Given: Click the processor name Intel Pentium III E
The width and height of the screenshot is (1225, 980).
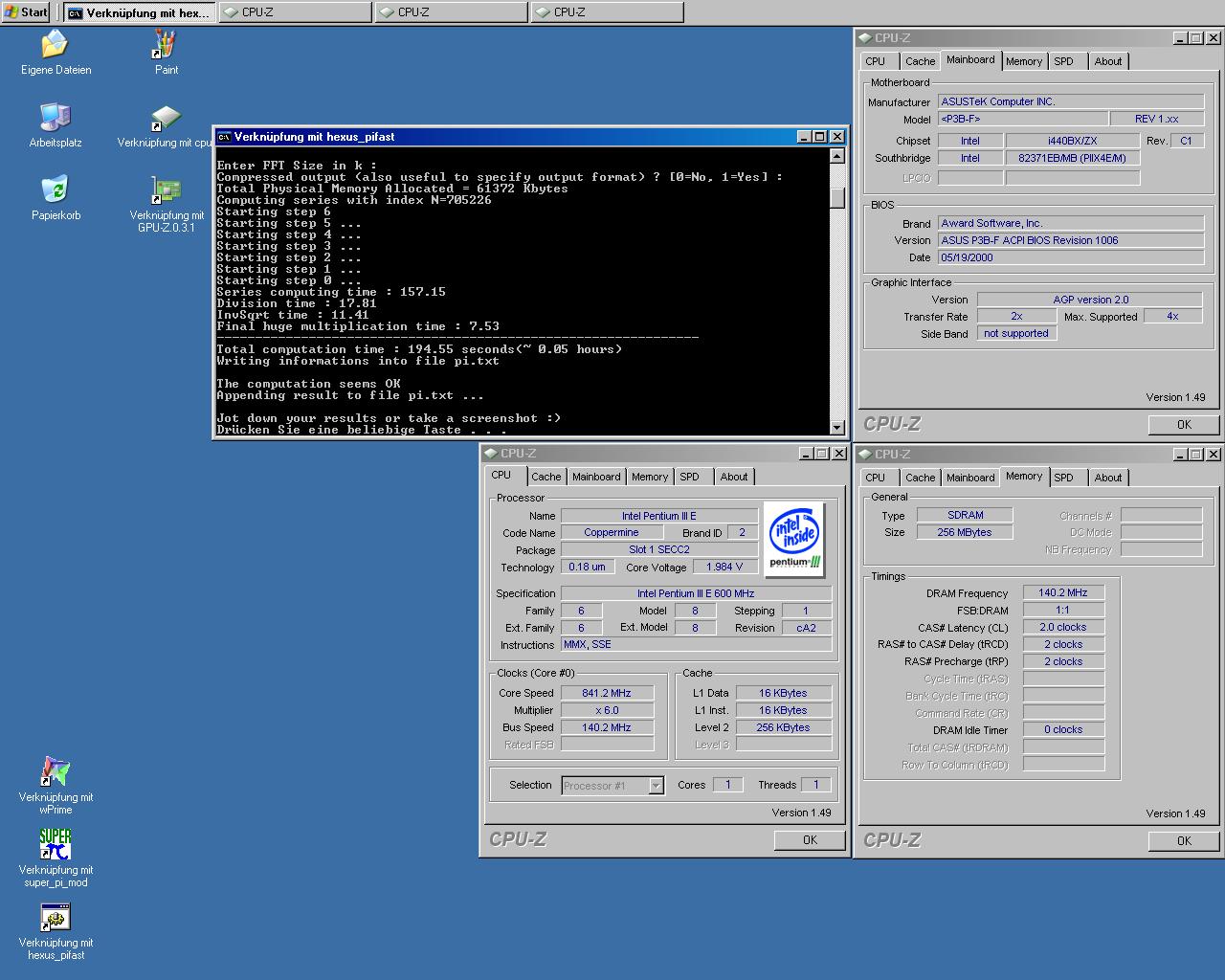Looking at the screenshot, I should [x=658, y=516].
